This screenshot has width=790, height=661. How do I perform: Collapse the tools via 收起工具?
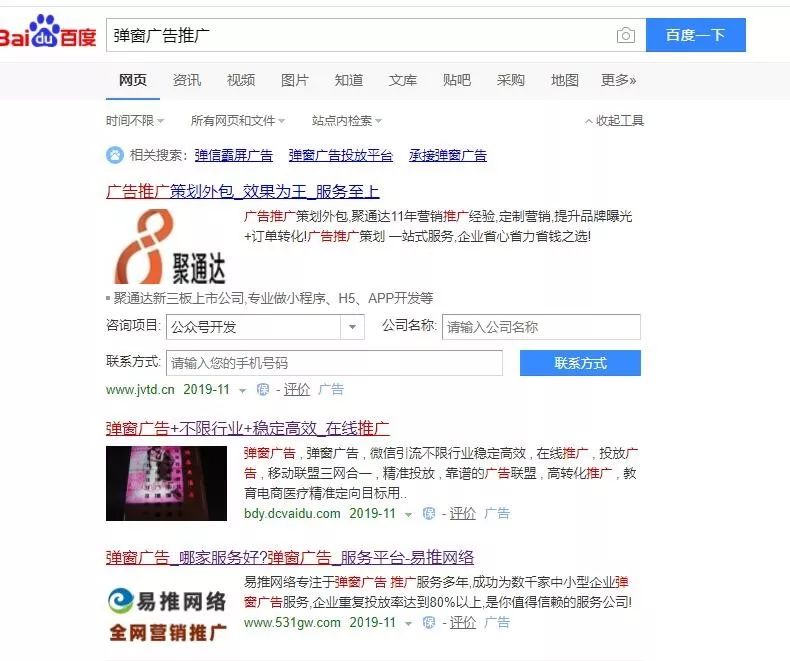614,121
